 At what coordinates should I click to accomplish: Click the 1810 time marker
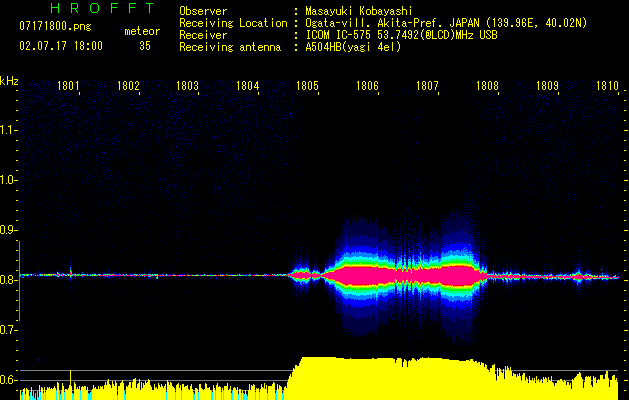click(607, 86)
